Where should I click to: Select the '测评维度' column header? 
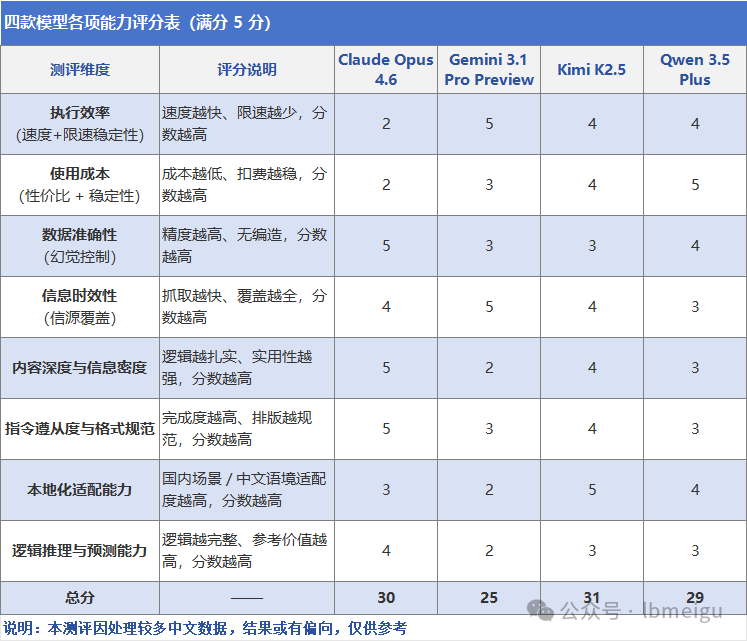[x=80, y=70]
